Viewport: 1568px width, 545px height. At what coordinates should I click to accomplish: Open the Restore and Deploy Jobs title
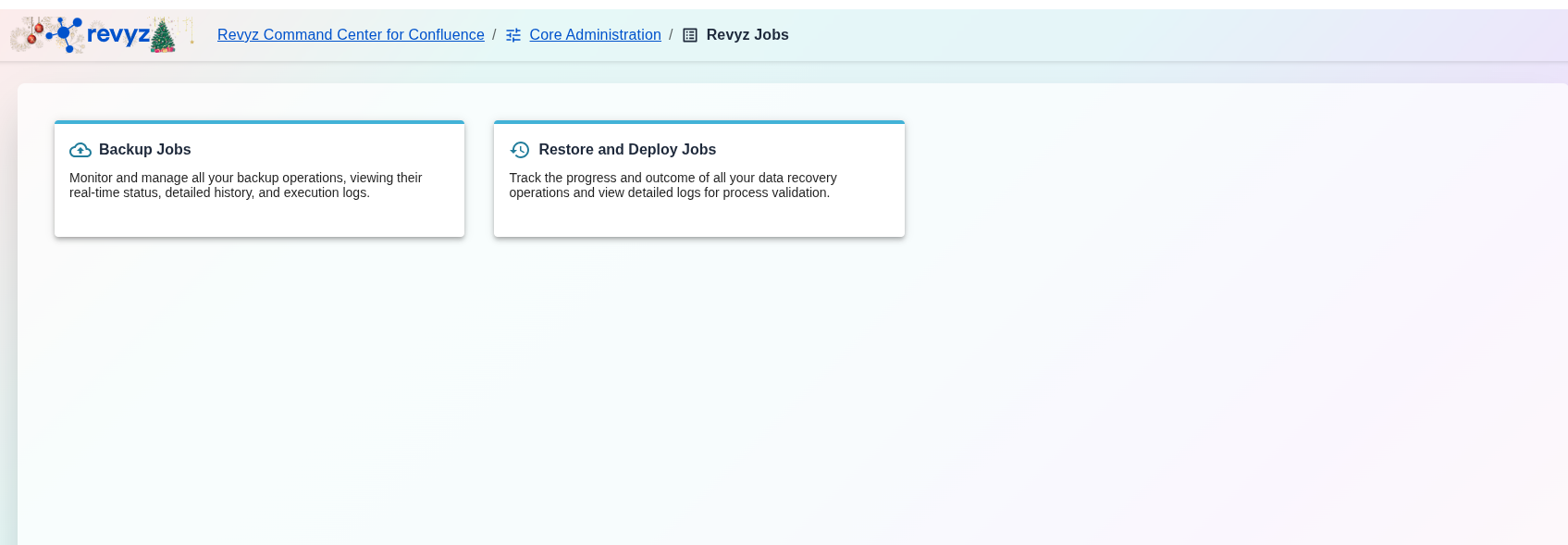tap(627, 150)
